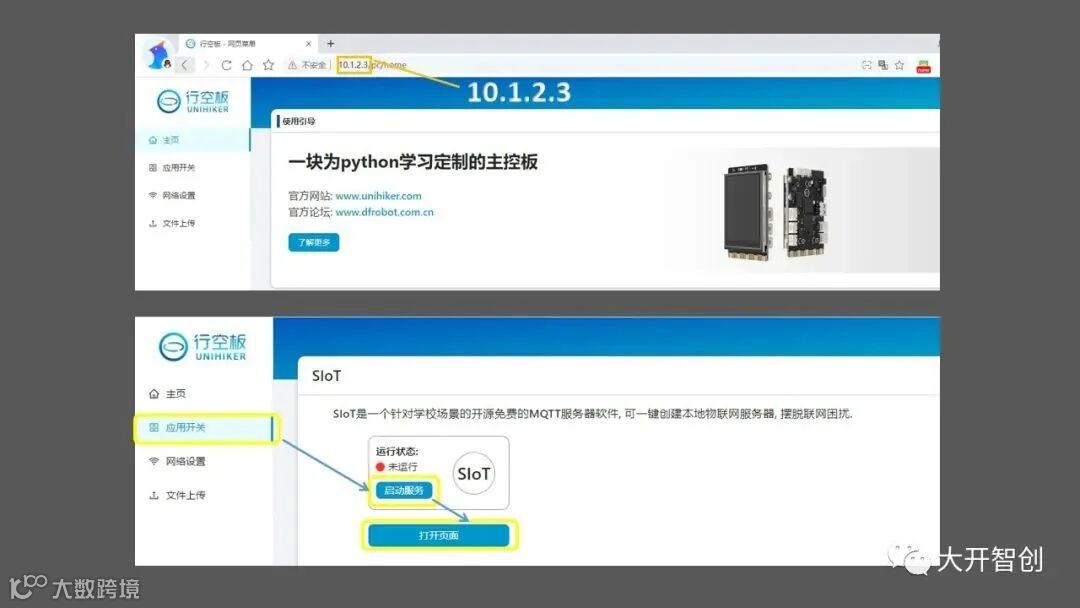Bookmark the page with the star beside the home icon
This screenshot has height=608, width=1080.
tap(269, 65)
